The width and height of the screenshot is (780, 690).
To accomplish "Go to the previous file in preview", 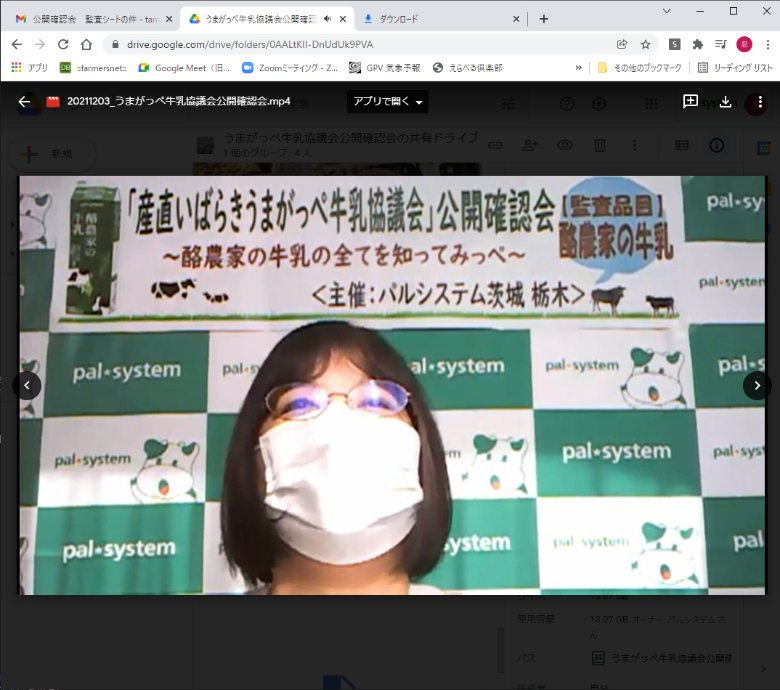I will tap(28, 385).
